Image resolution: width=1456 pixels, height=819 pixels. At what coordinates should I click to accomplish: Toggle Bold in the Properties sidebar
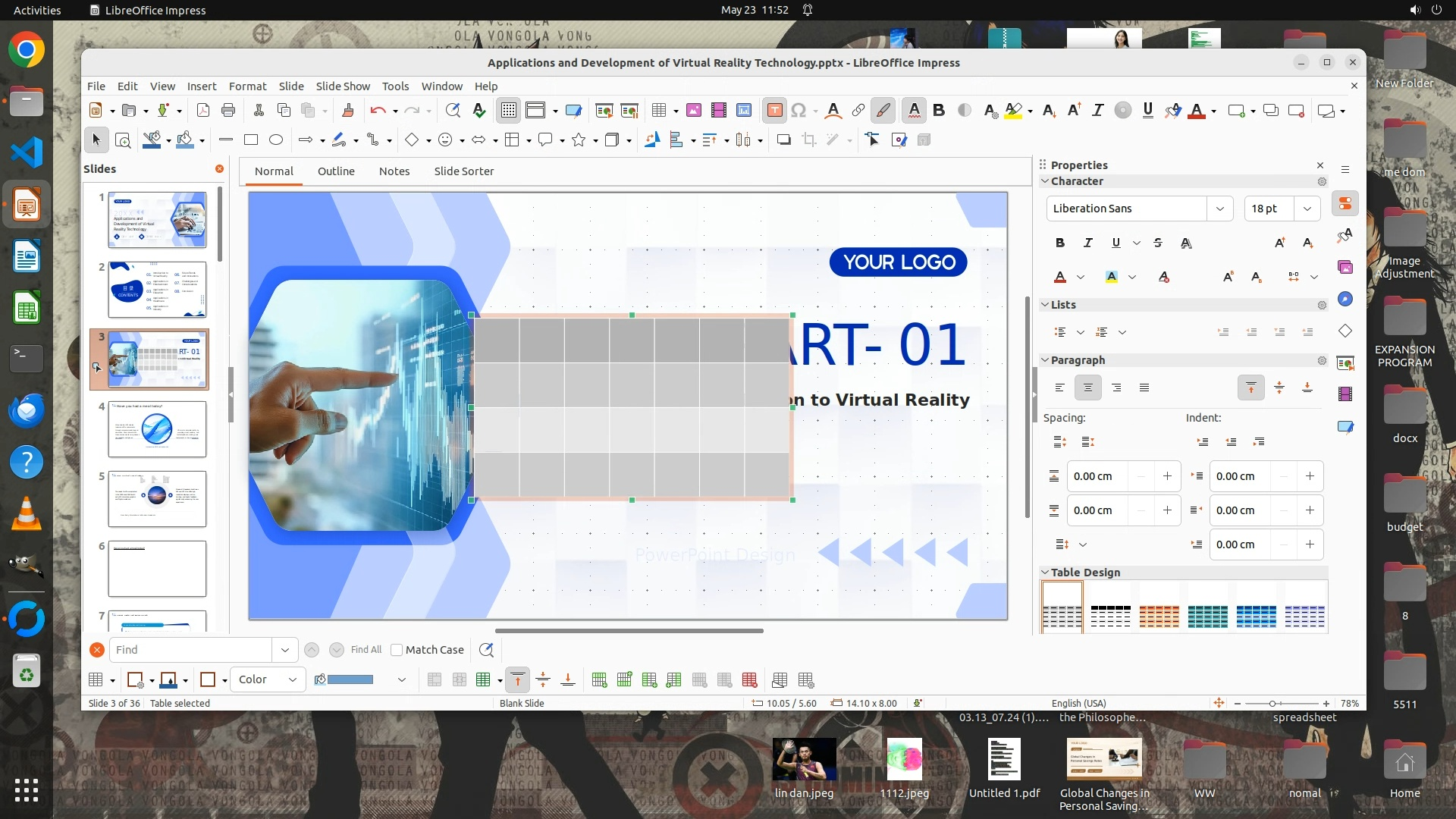coord(1059,243)
